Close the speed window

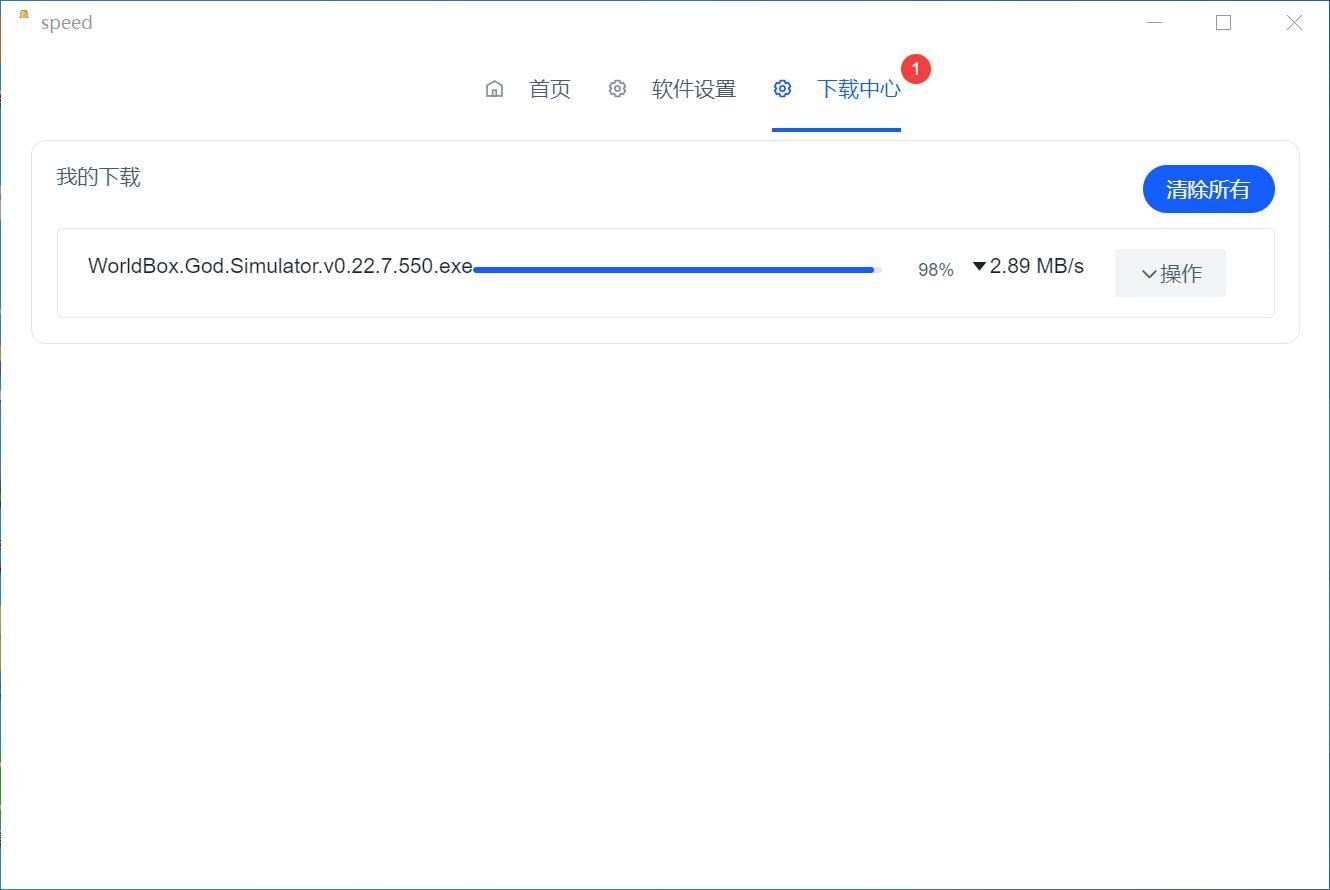click(x=1294, y=22)
